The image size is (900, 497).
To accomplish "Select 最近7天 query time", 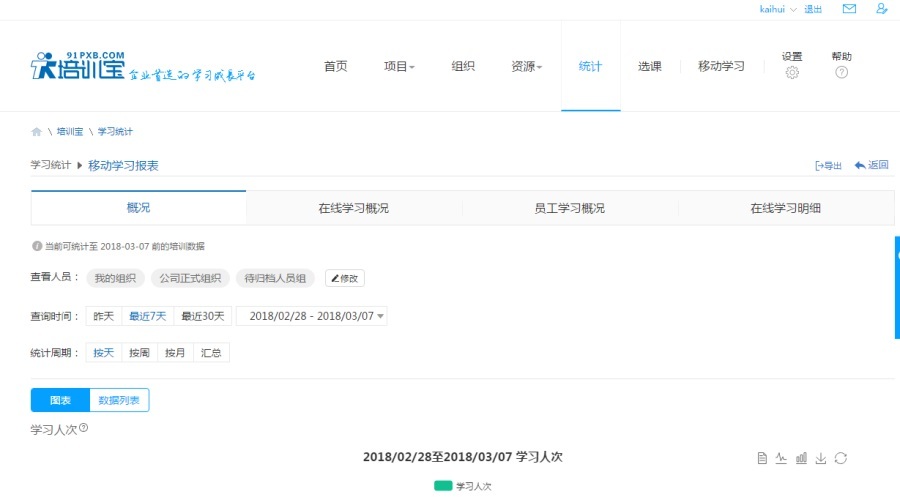I will pos(148,316).
